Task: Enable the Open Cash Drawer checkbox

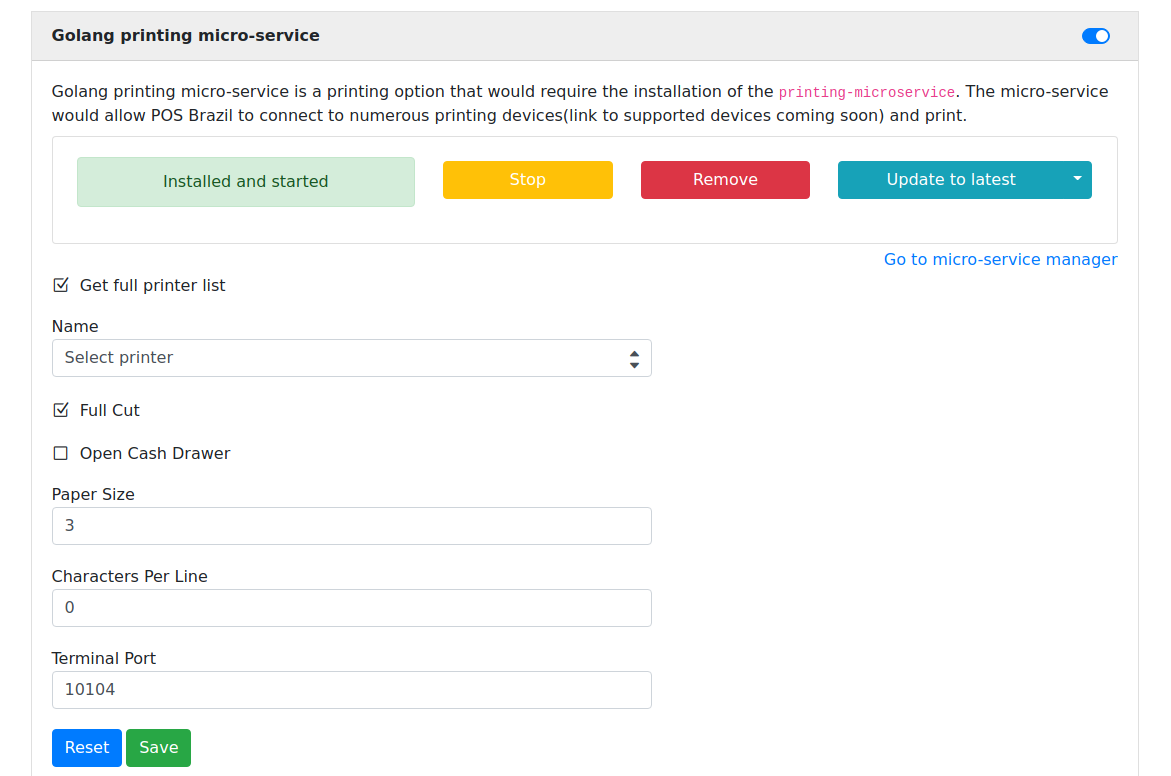Action: (60, 453)
